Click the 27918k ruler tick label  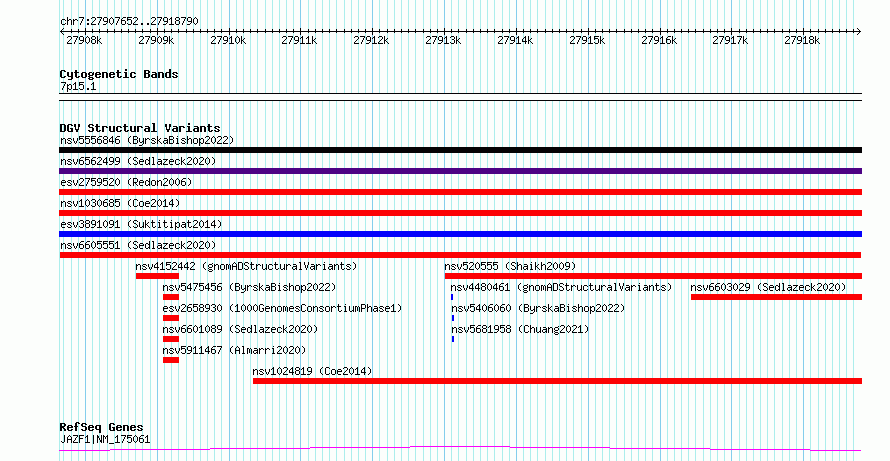click(803, 41)
